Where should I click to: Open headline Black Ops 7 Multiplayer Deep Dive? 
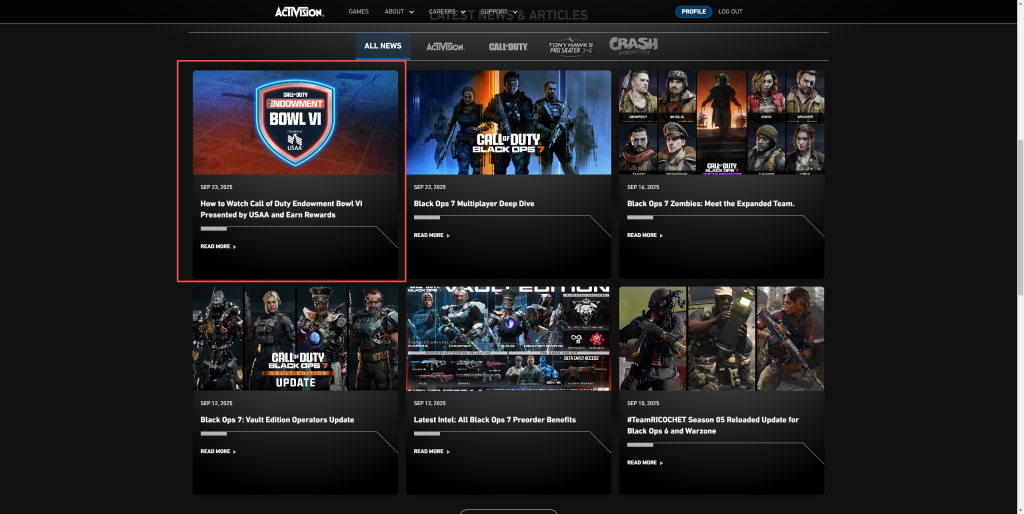click(x=474, y=204)
